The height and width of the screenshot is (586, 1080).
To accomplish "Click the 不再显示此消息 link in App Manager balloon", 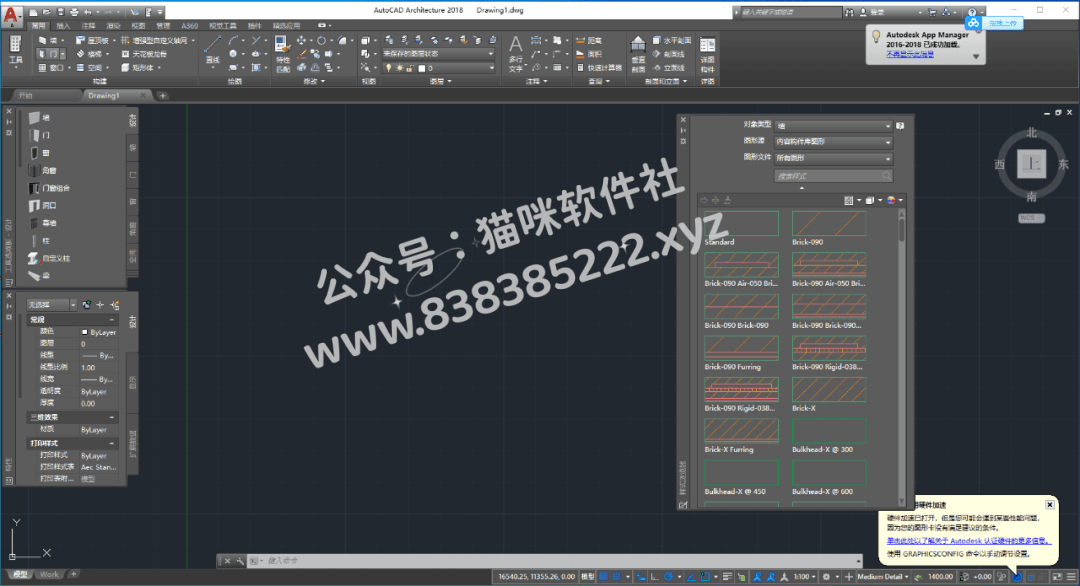I will [x=910, y=54].
